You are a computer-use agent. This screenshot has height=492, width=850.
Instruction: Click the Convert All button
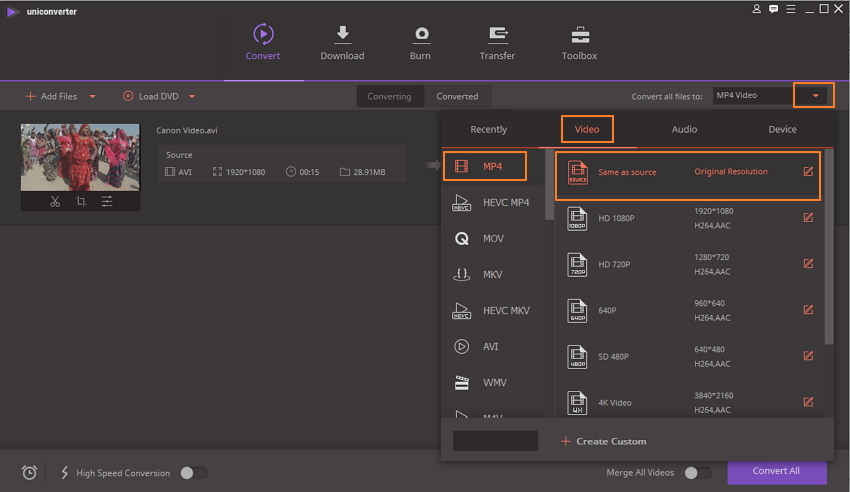776,471
